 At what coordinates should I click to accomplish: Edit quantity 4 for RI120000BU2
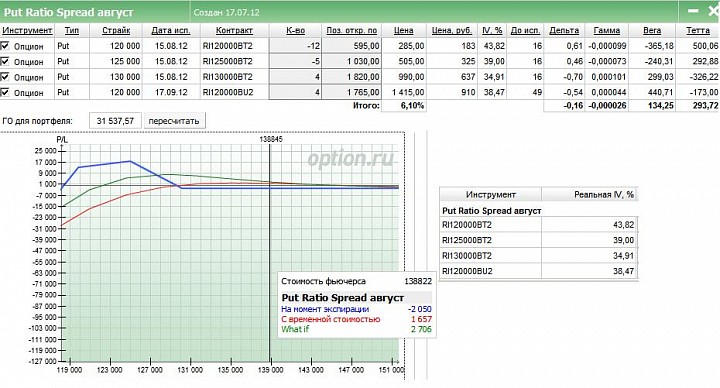[x=295, y=92]
